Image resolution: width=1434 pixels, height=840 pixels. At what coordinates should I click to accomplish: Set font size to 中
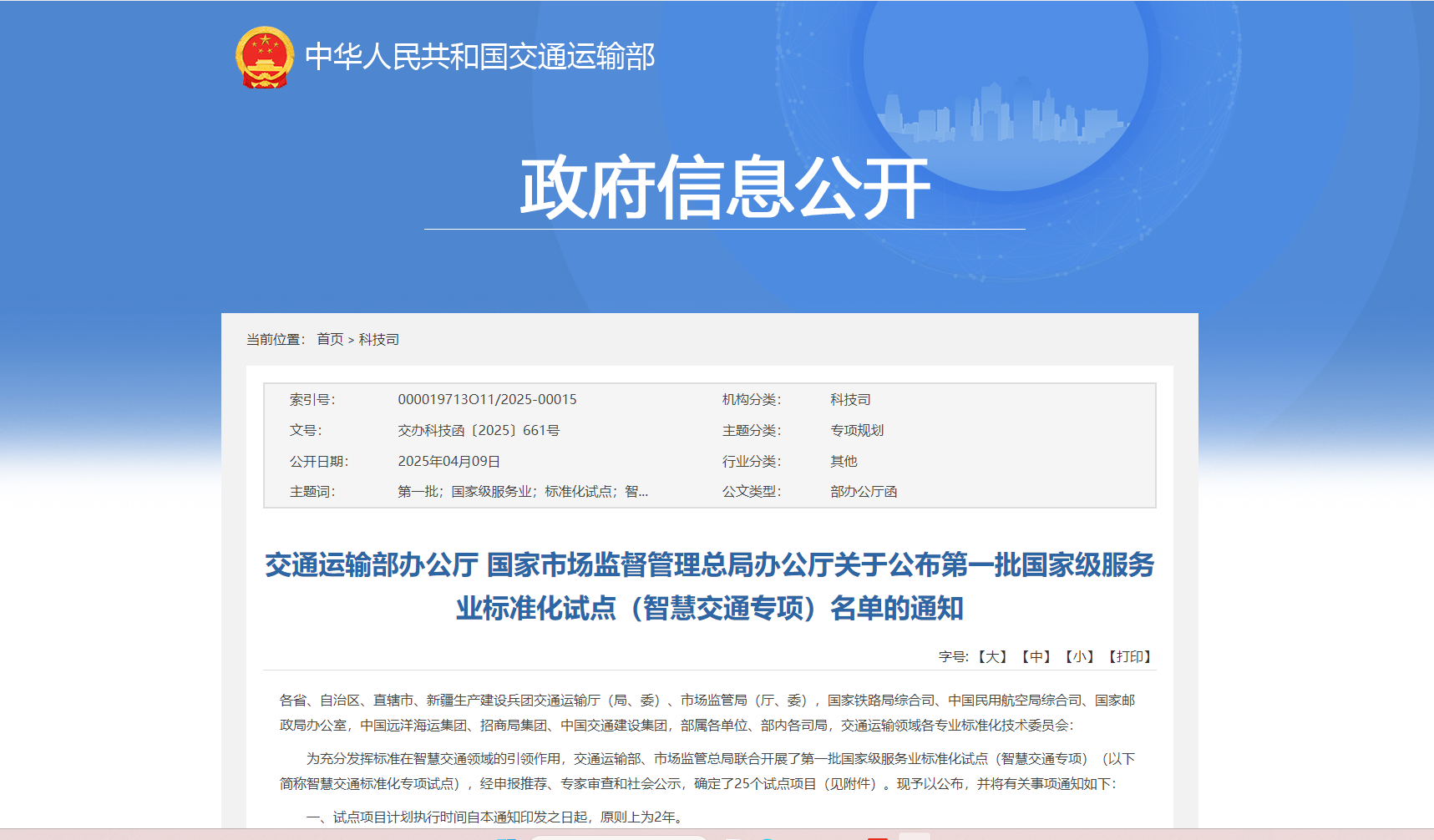1036,656
